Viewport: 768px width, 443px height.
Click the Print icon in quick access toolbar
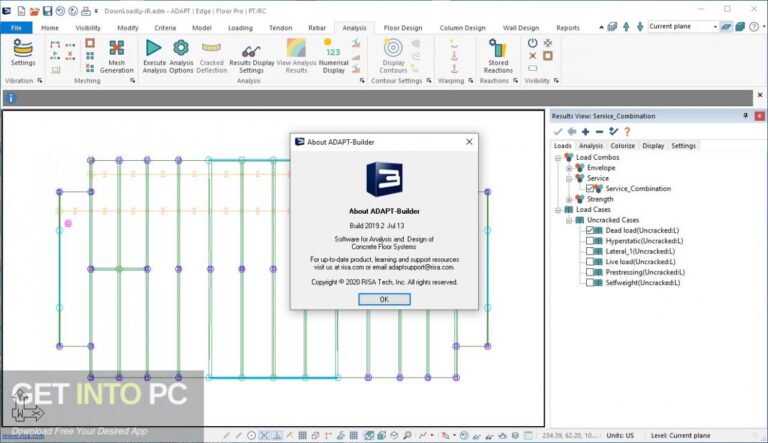[x=86, y=11]
